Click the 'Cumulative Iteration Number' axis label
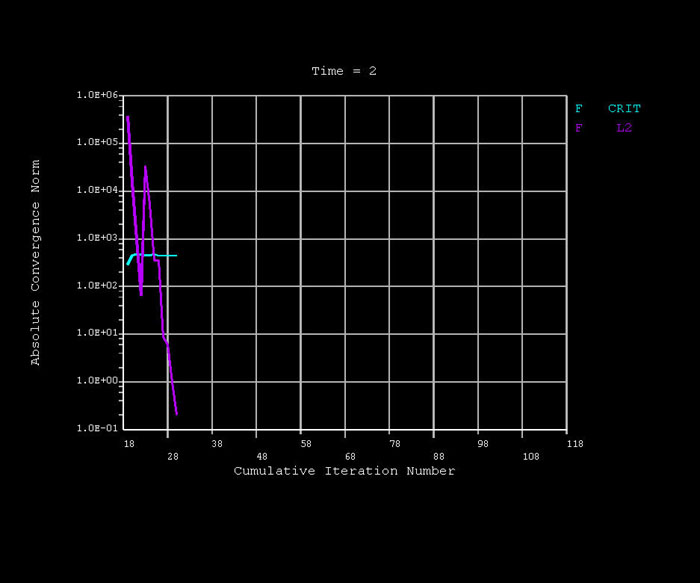The height and width of the screenshot is (583, 700). [x=344, y=471]
